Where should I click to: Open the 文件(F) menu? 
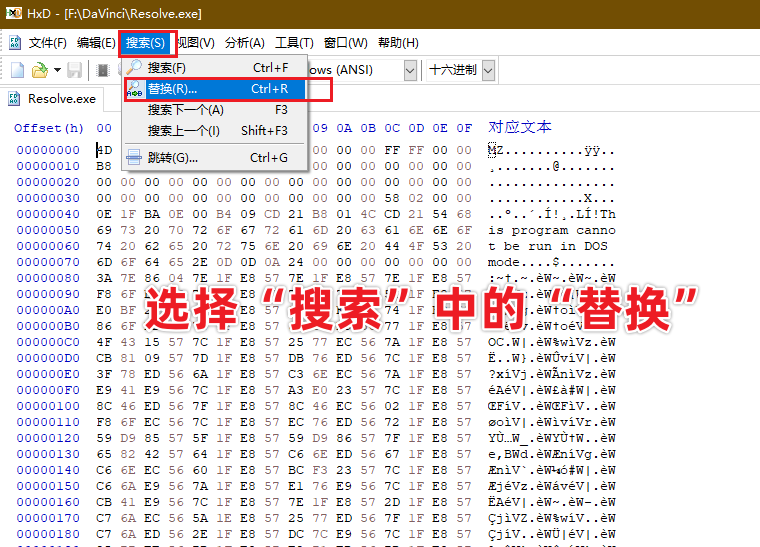(x=48, y=43)
